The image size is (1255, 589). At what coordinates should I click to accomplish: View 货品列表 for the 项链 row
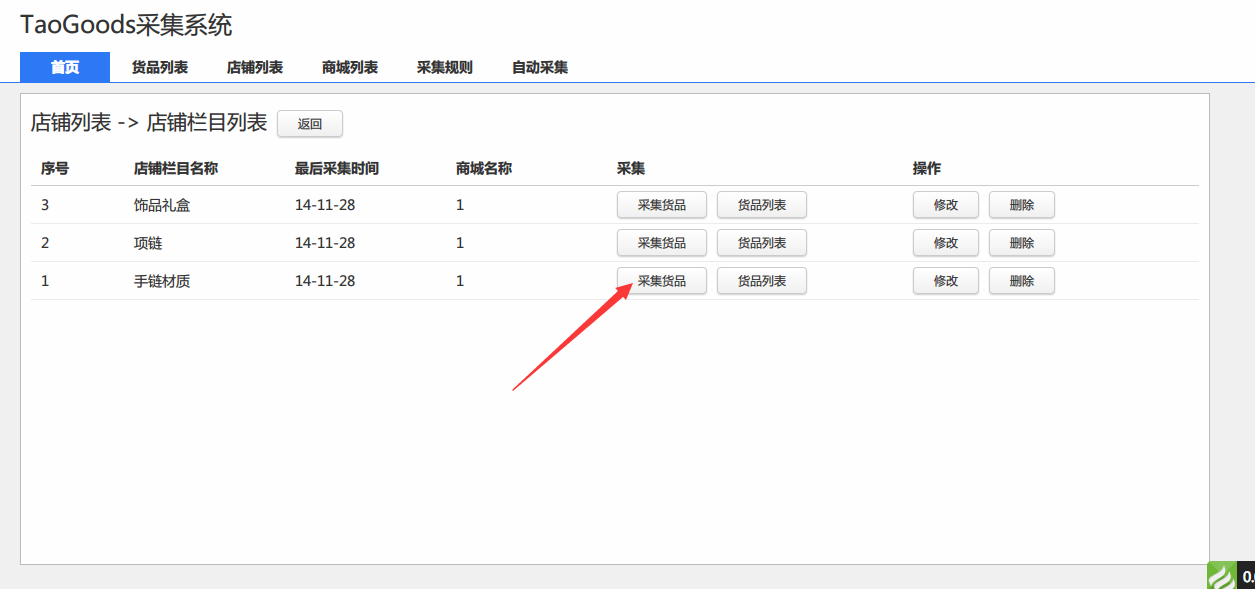(762, 243)
